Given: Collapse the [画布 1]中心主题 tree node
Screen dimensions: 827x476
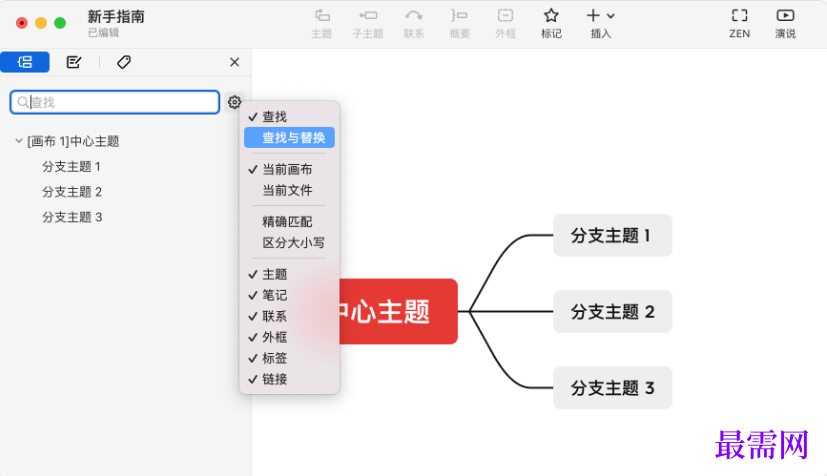Looking at the screenshot, I should click(19, 141).
